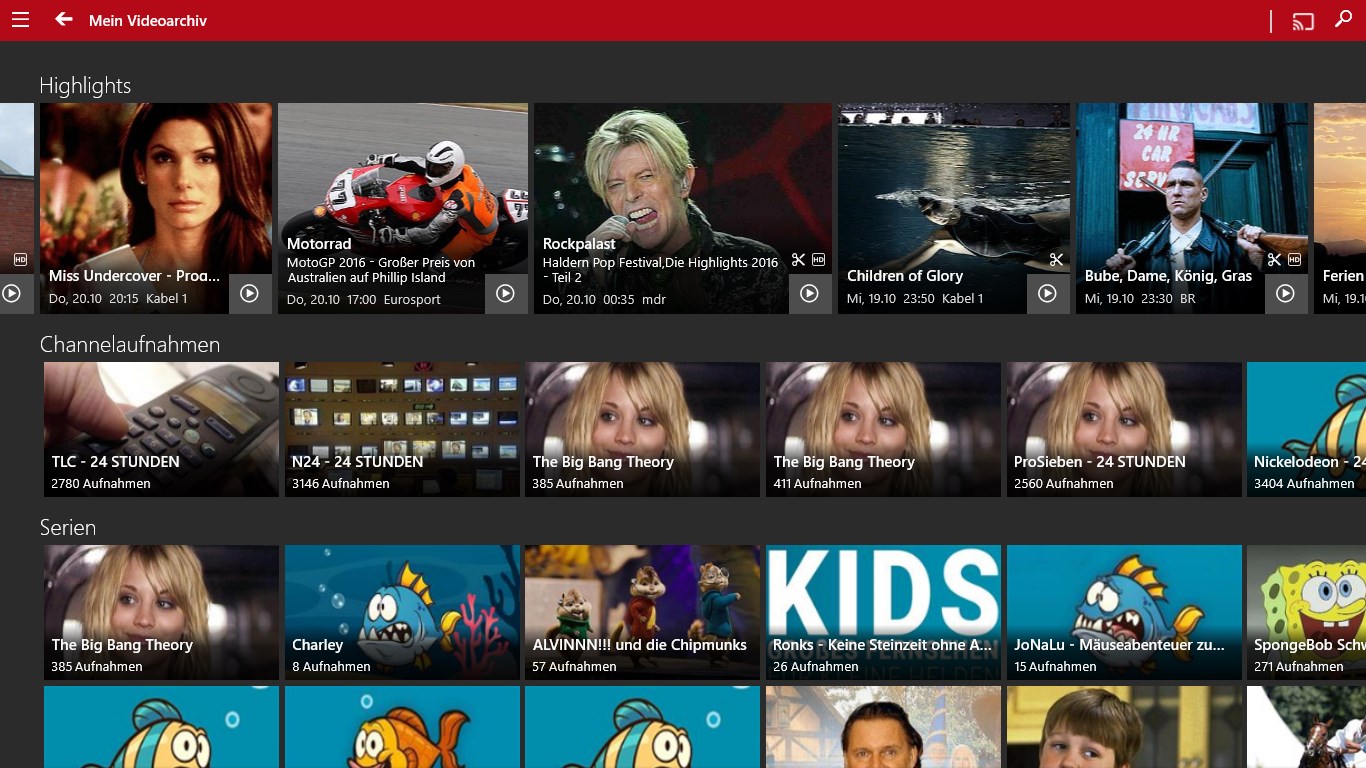Click the scissors ad-cut icon on Rockpalast
Screen dimensions: 1366x768
point(798,259)
